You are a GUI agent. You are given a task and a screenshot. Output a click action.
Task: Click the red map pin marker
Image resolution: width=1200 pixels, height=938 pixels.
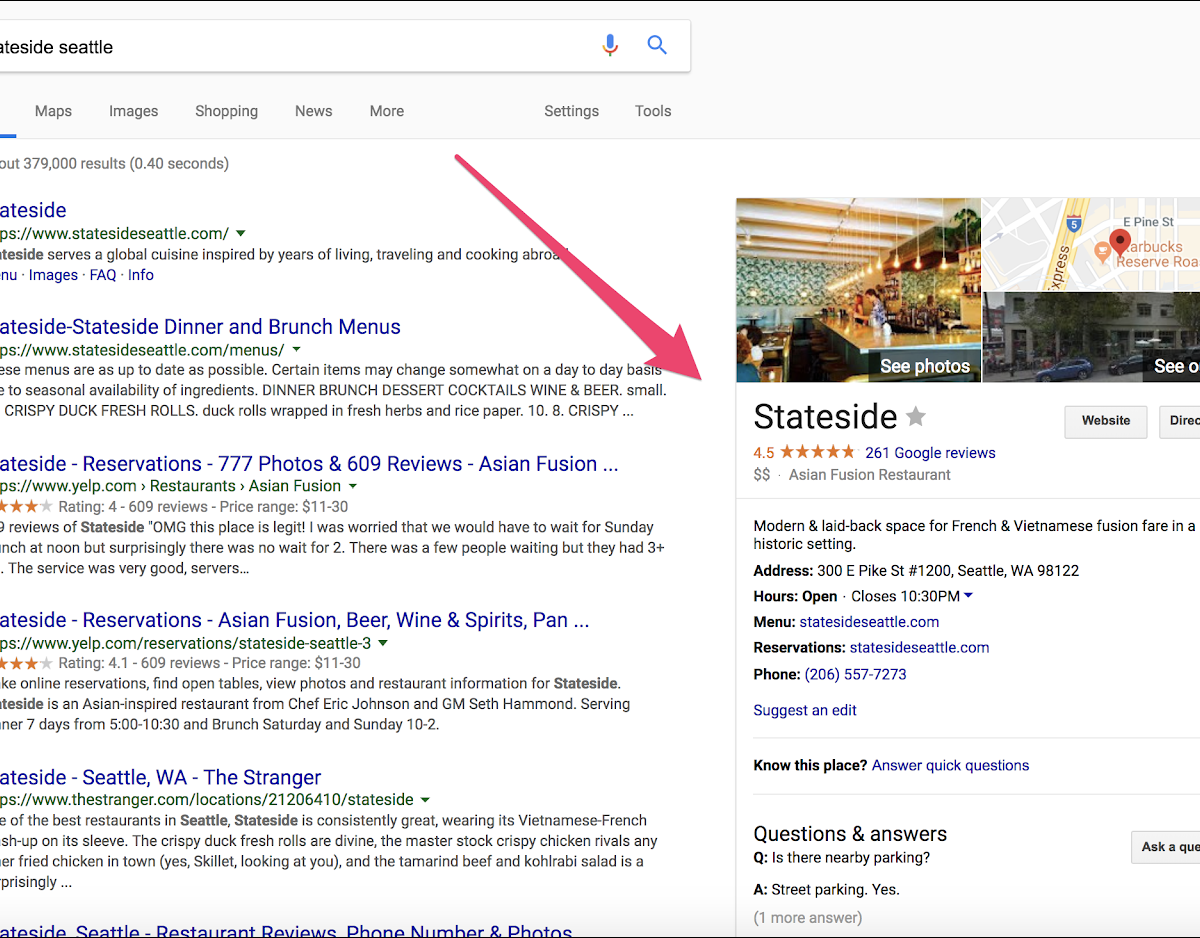pos(1120,242)
